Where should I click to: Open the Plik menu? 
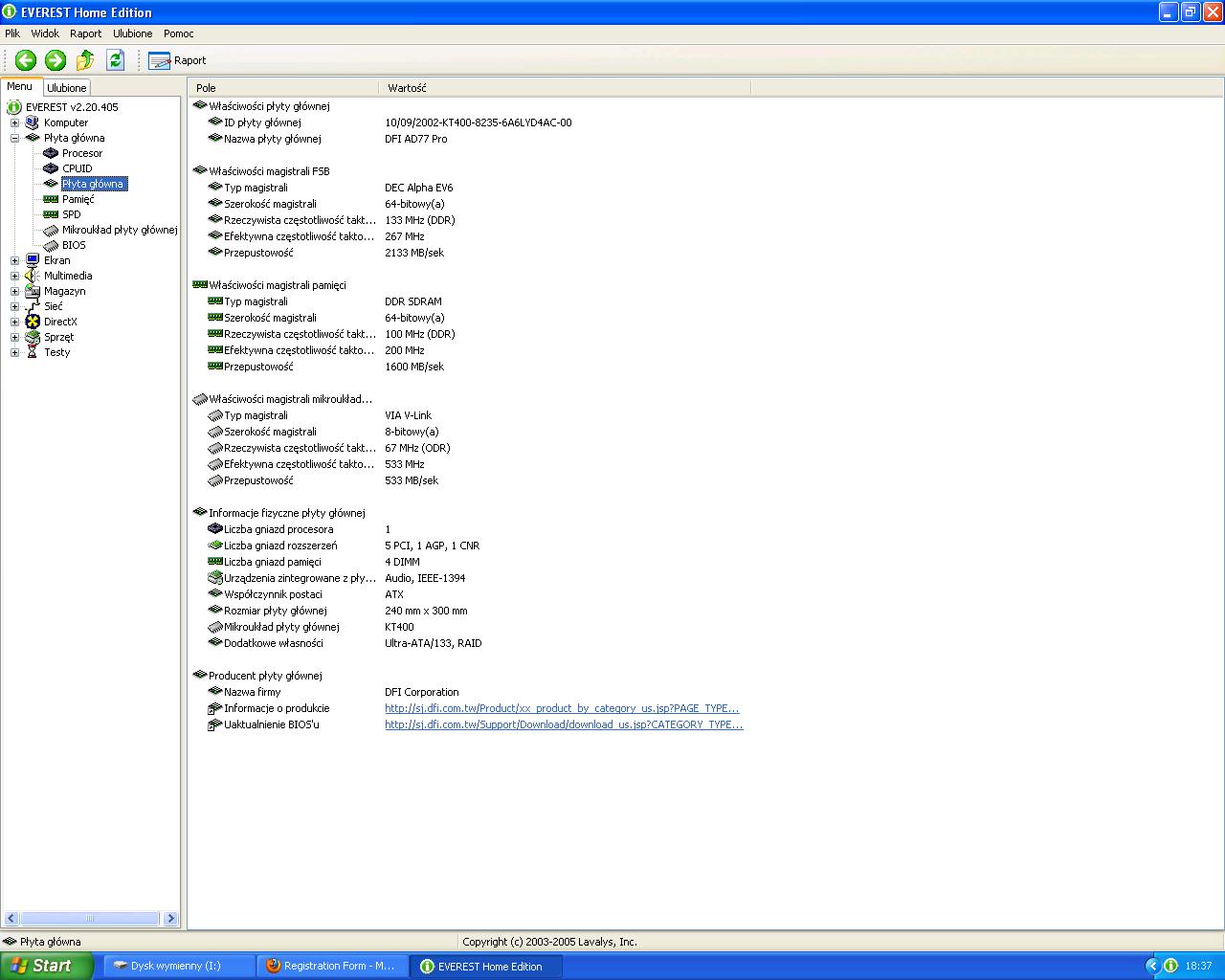12,33
